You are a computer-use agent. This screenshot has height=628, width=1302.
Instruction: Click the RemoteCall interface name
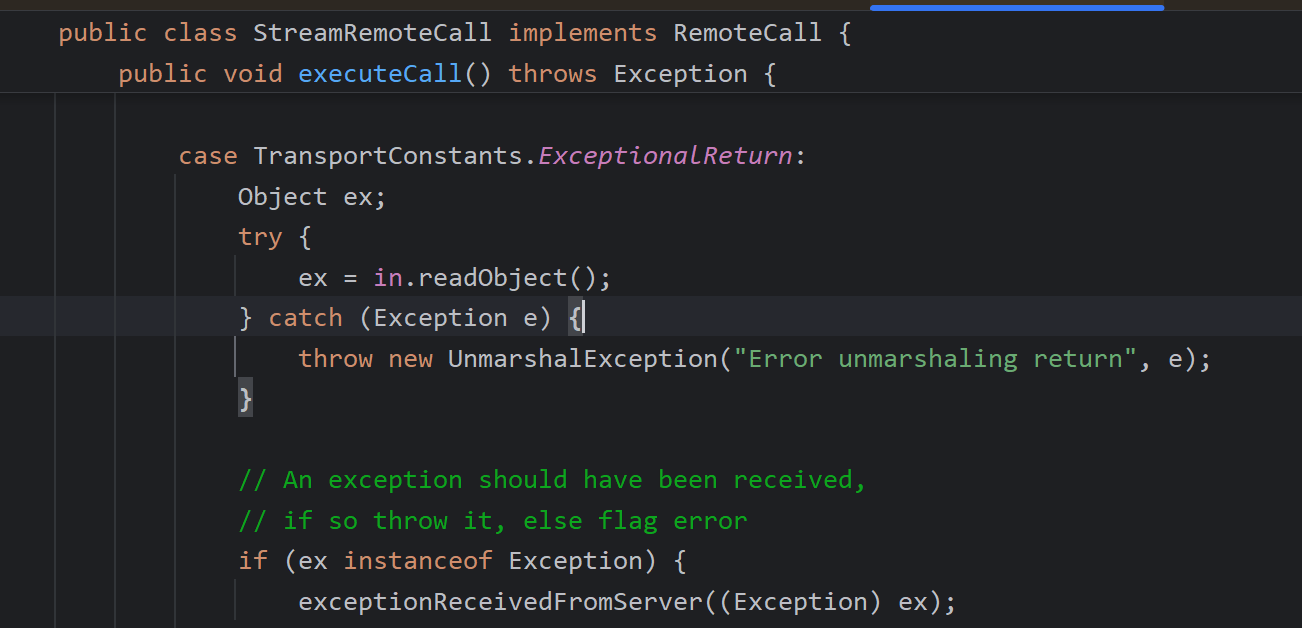click(747, 33)
